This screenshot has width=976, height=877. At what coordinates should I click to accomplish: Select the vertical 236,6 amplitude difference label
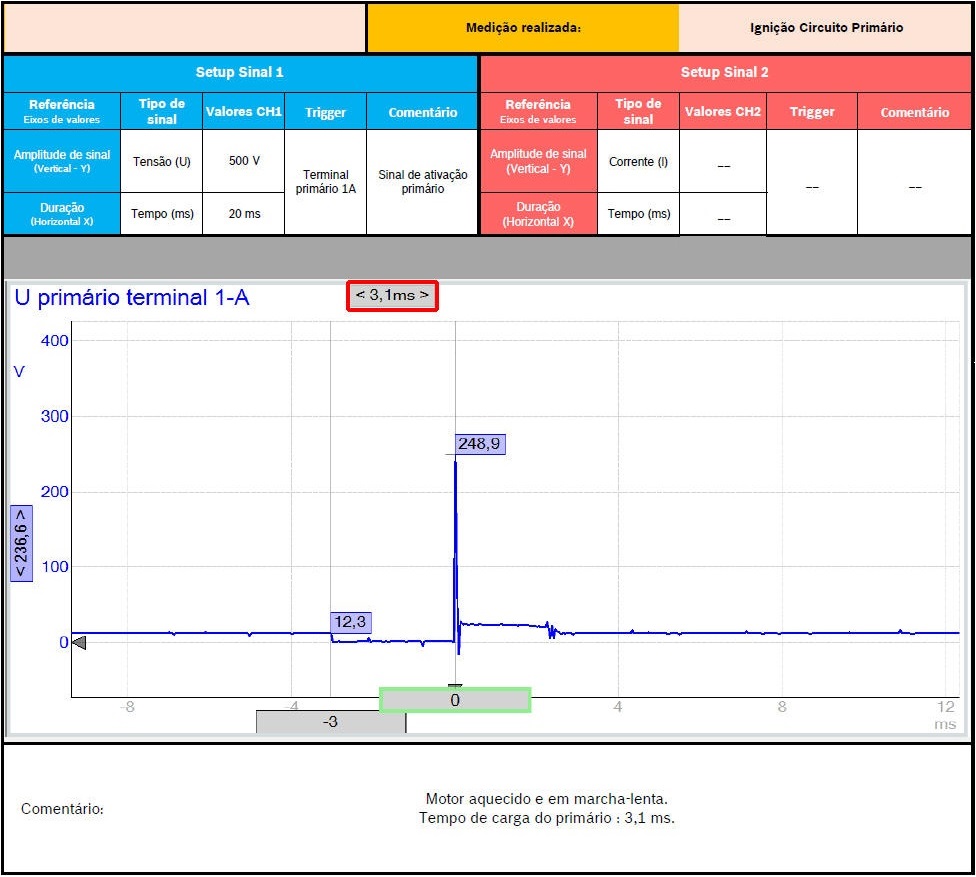21,542
